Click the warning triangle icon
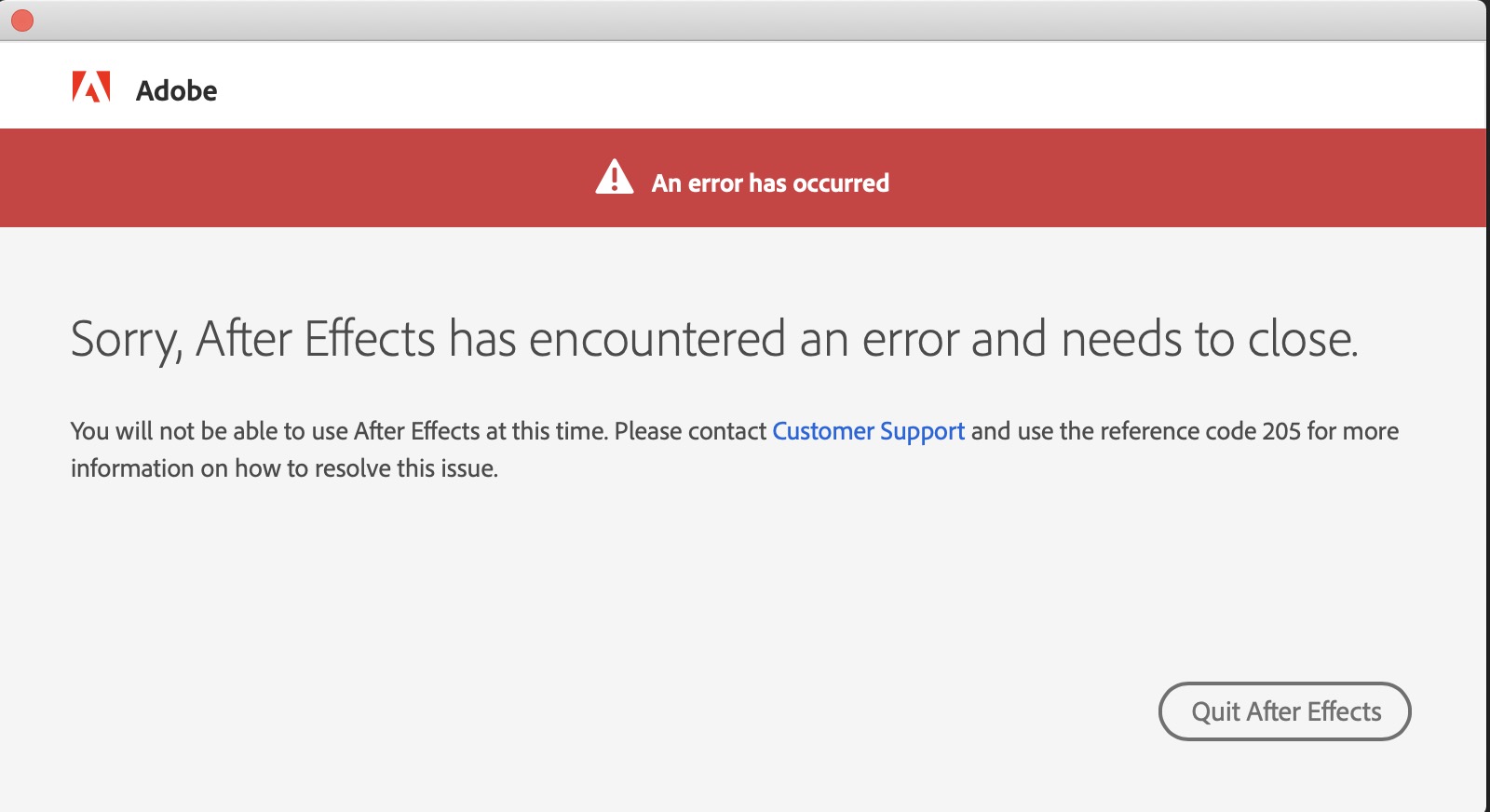This screenshot has height=812, width=1490. [x=615, y=177]
